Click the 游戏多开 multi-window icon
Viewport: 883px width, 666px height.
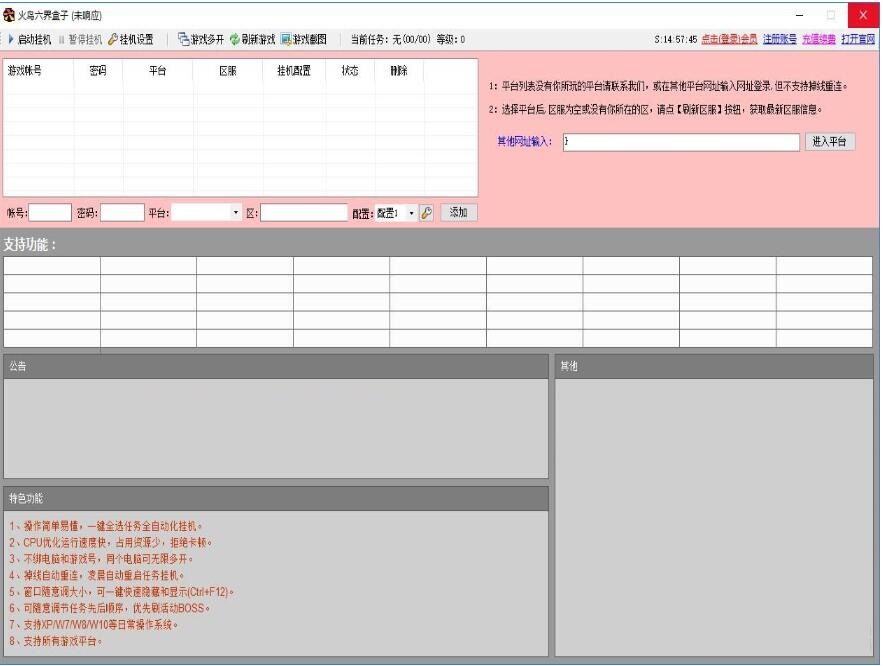184,39
